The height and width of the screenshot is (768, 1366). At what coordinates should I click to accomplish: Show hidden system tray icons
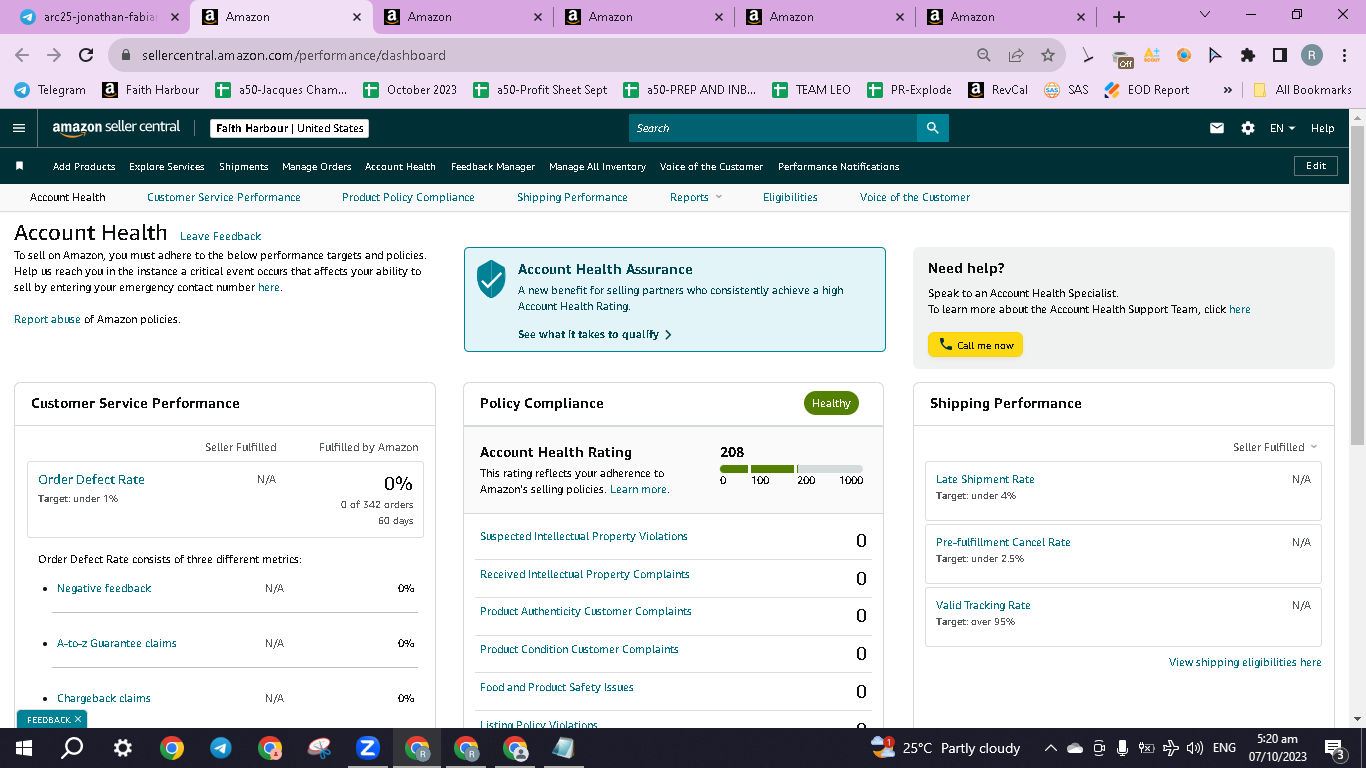pyautogui.click(x=1050, y=748)
